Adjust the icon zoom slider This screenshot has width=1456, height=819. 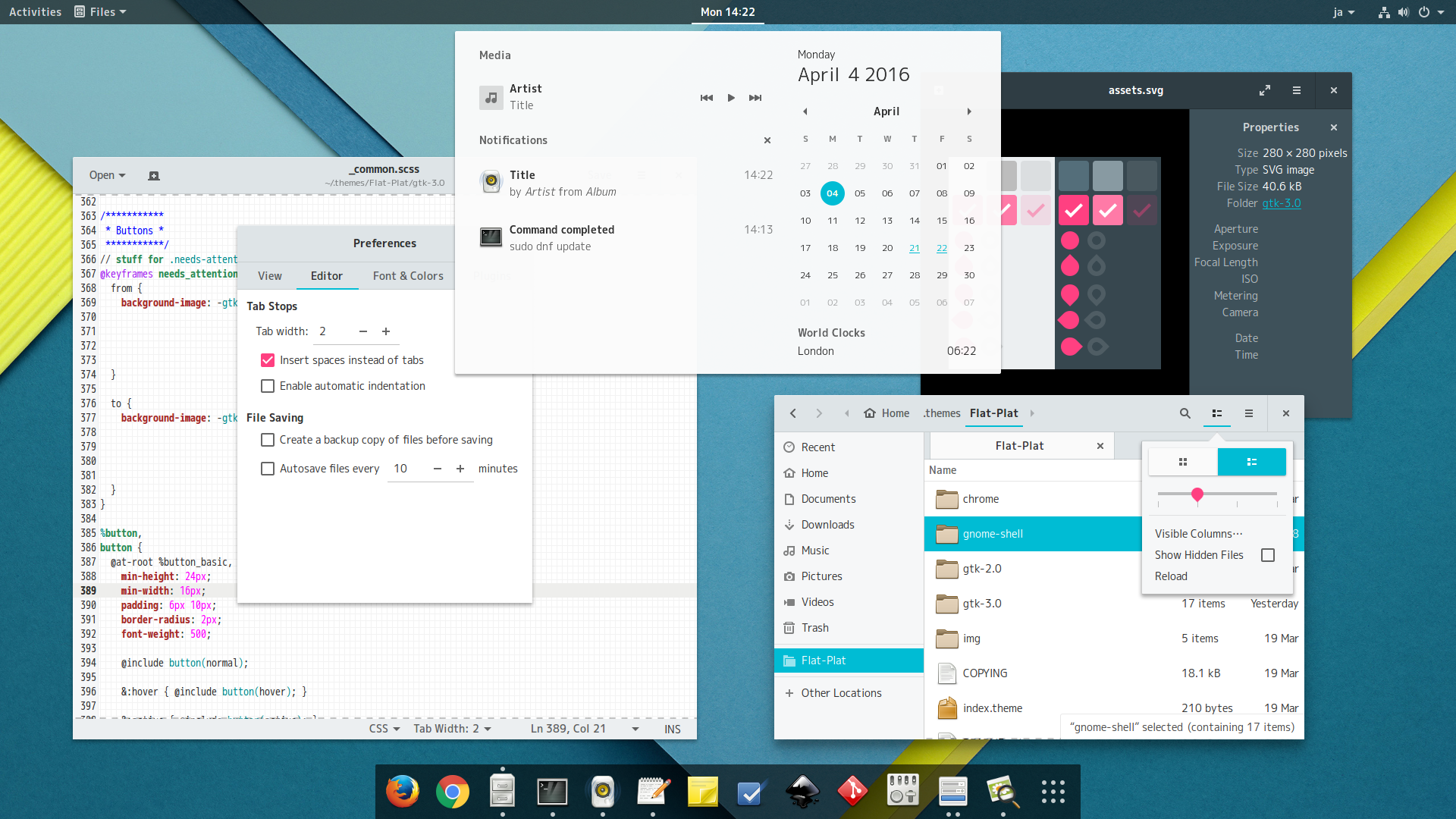point(1197,494)
